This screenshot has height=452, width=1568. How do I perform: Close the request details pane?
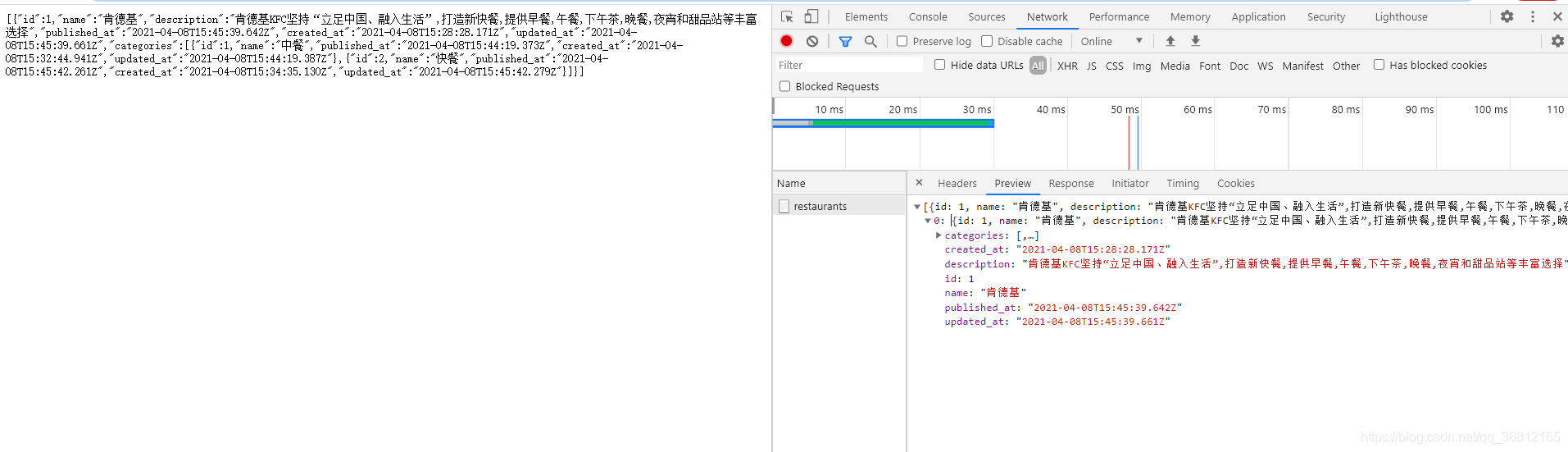(x=919, y=183)
